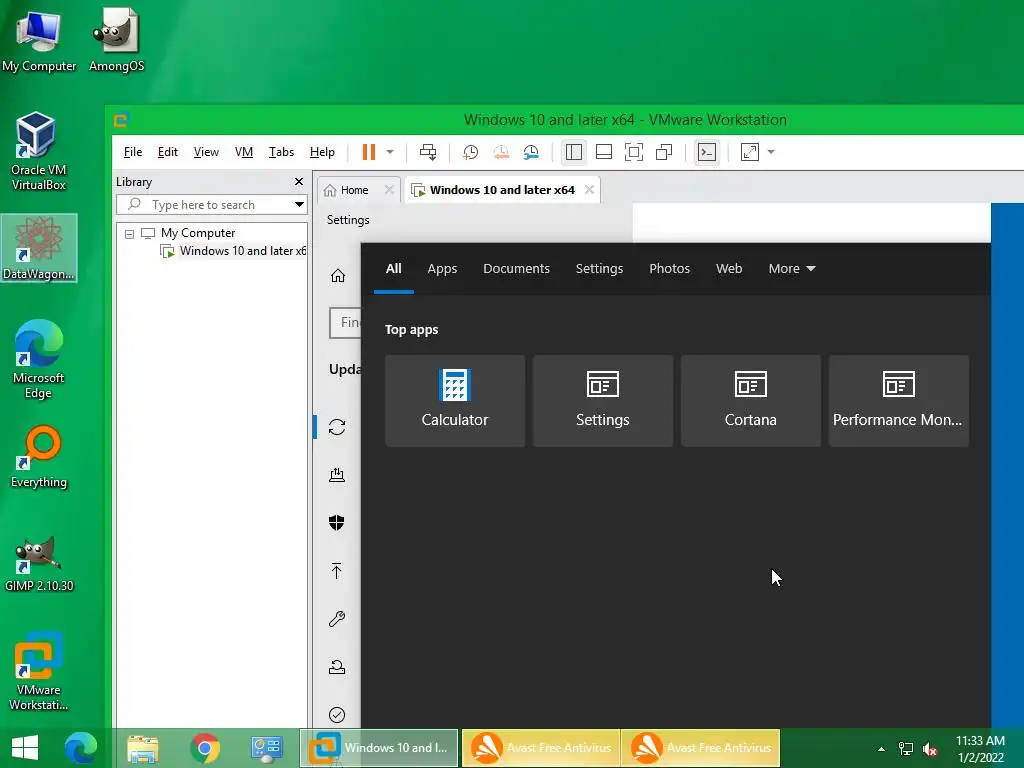Pause the virtual machine in VMware toolbar

[x=369, y=152]
